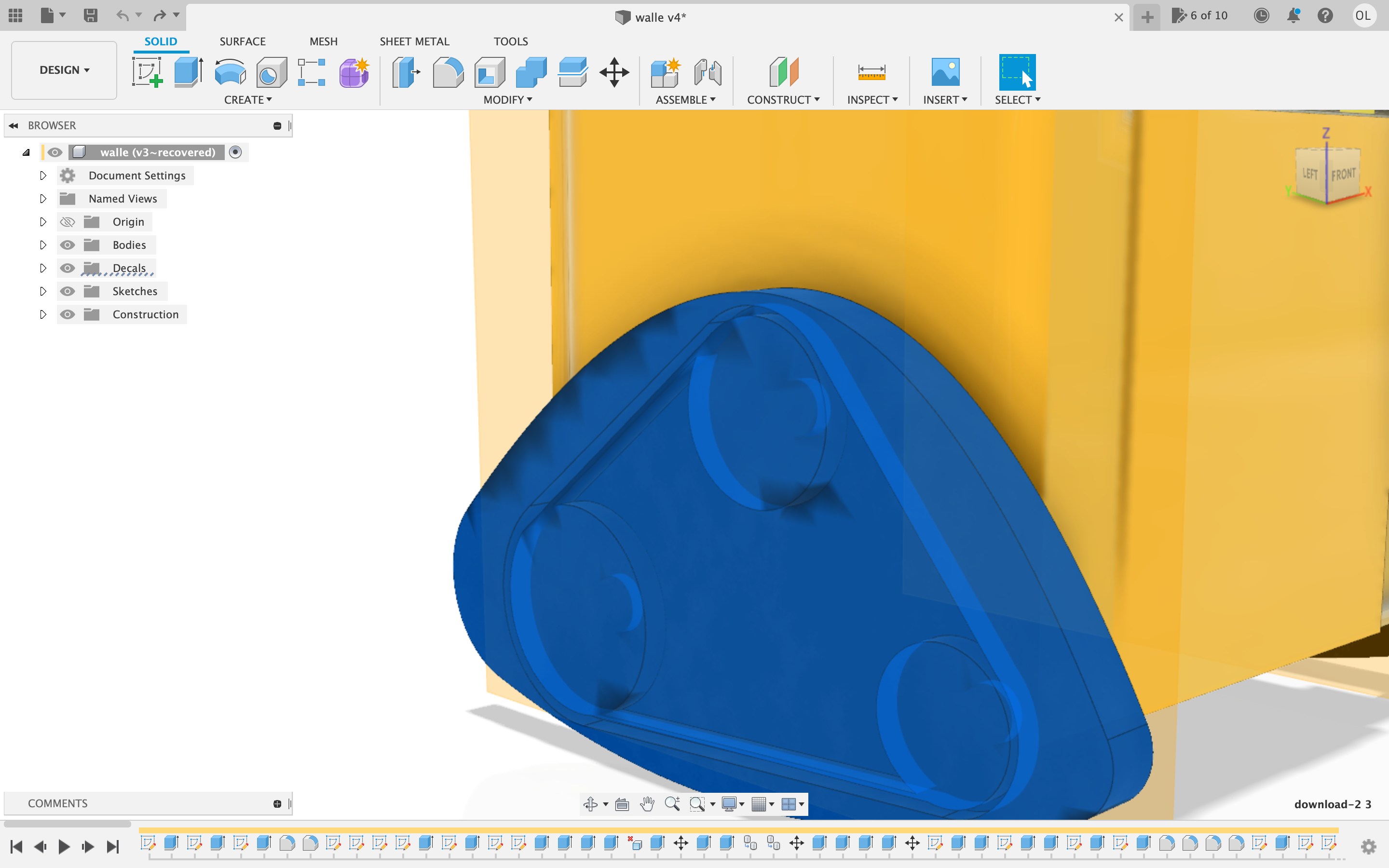Click the Extrude tool icon
The image size is (1389, 868).
click(x=188, y=72)
